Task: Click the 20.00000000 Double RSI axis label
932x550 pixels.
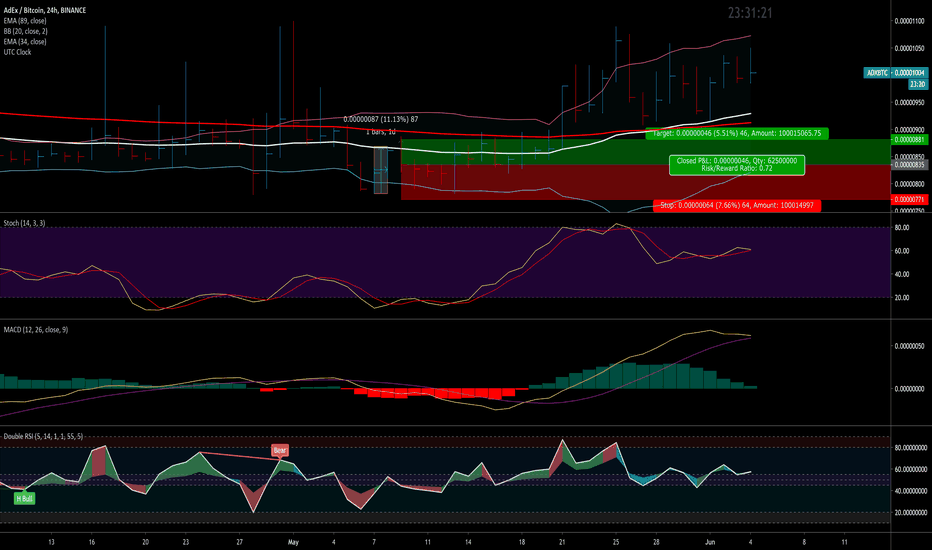Action: pyautogui.click(x=911, y=513)
